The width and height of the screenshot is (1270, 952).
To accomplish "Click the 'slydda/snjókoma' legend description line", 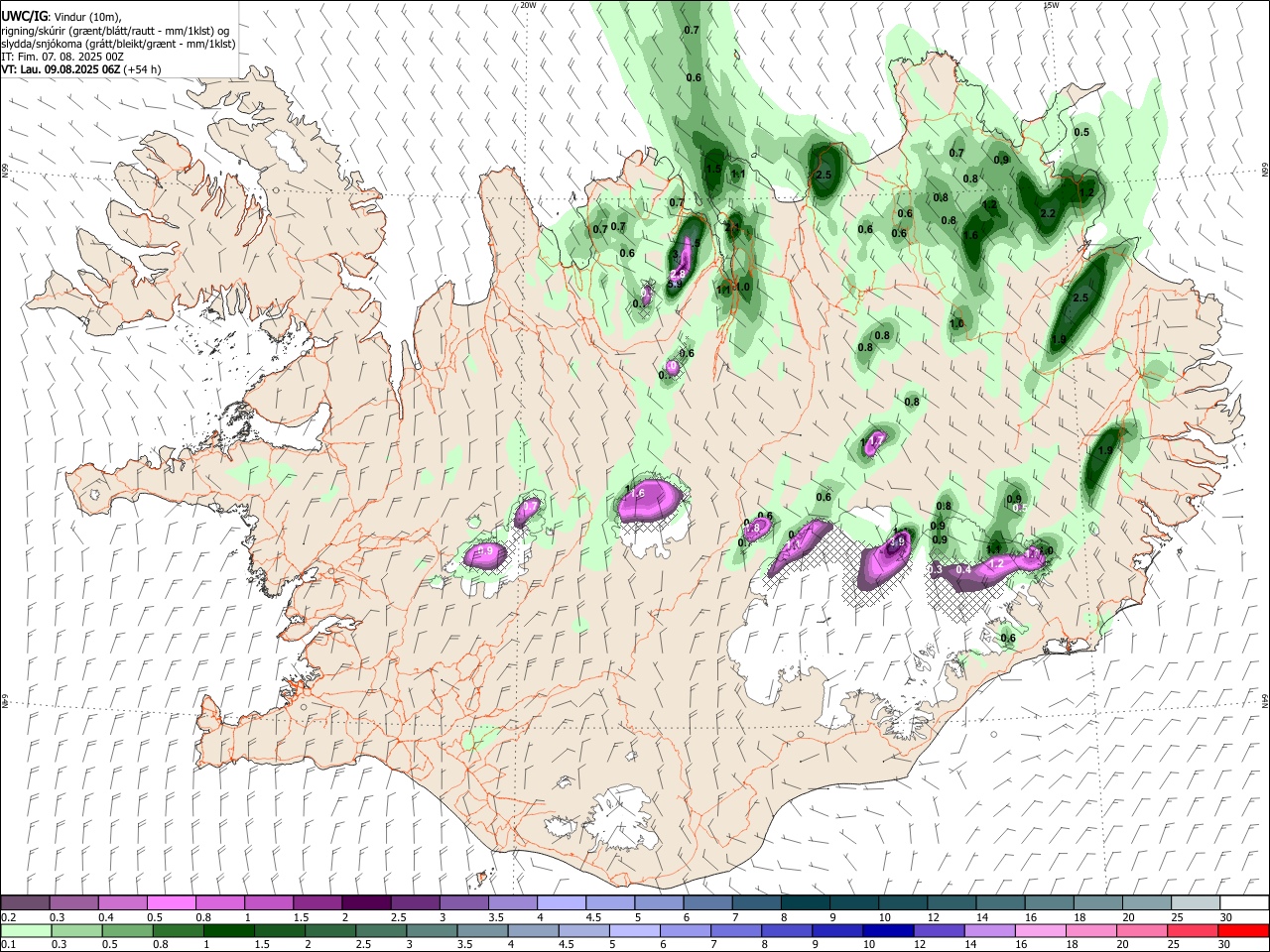I will point(118,44).
